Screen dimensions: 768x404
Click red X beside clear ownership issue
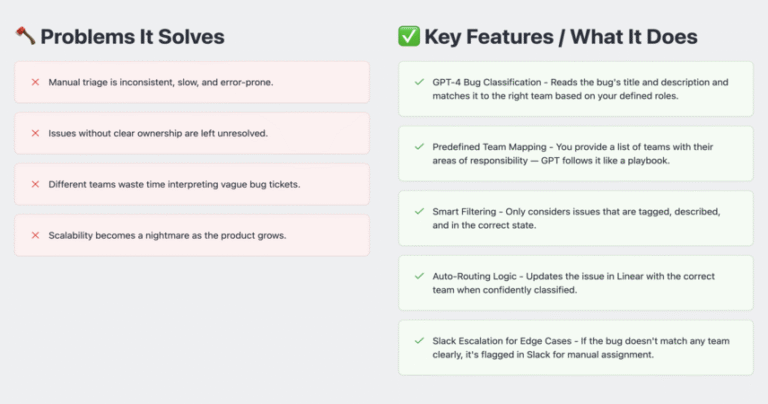point(35,133)
